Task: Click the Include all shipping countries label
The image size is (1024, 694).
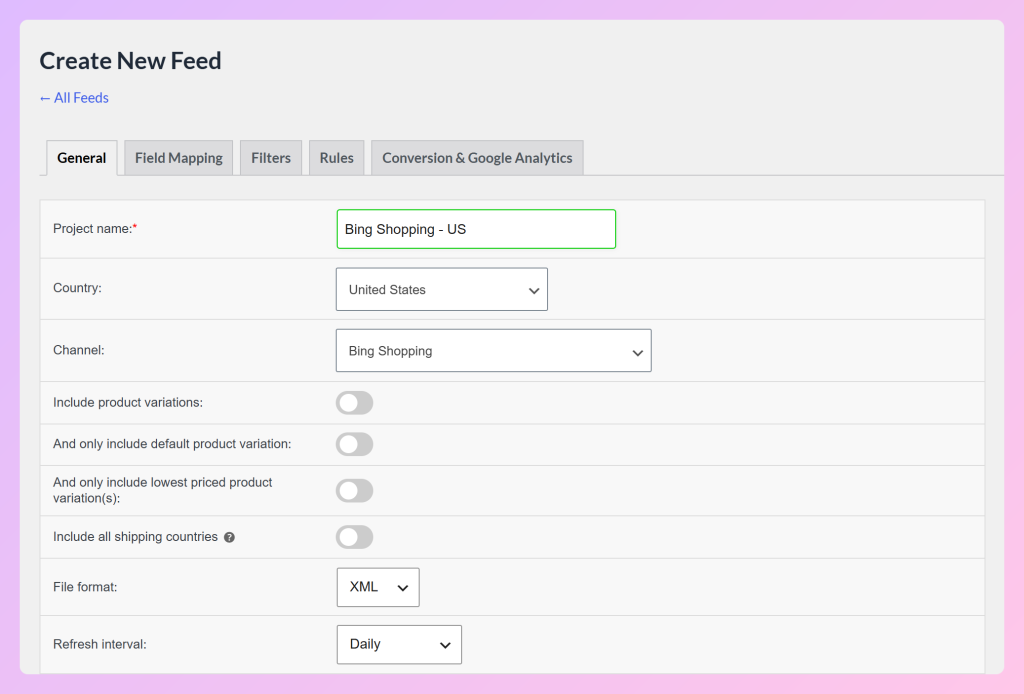Action: [x=135, y=537]
